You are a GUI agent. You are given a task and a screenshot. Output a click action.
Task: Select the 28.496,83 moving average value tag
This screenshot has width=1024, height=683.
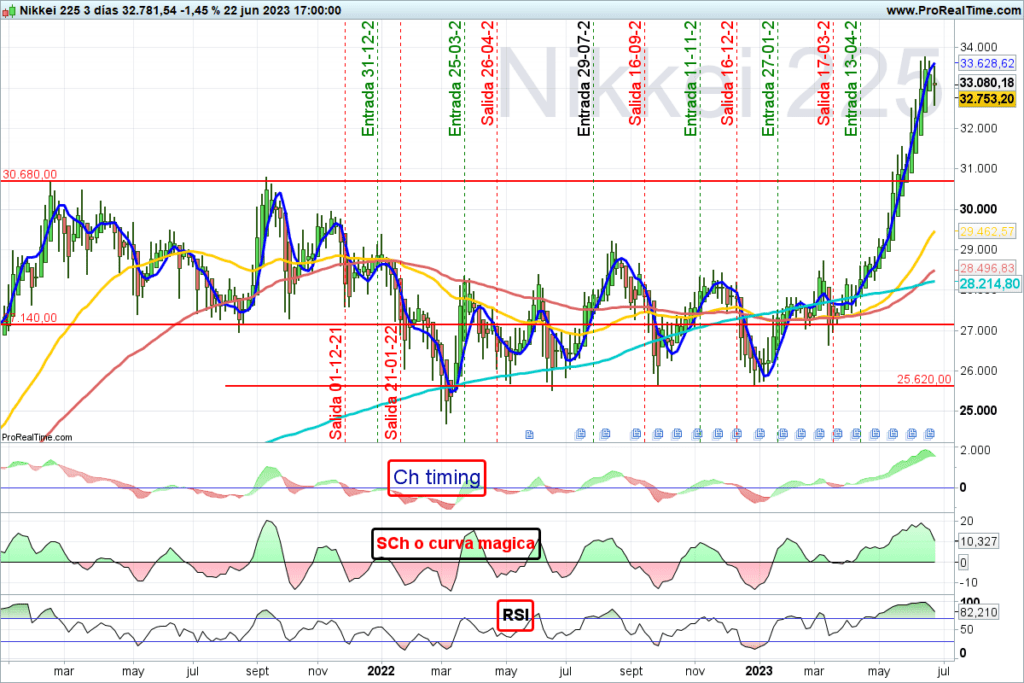[987, 268]
